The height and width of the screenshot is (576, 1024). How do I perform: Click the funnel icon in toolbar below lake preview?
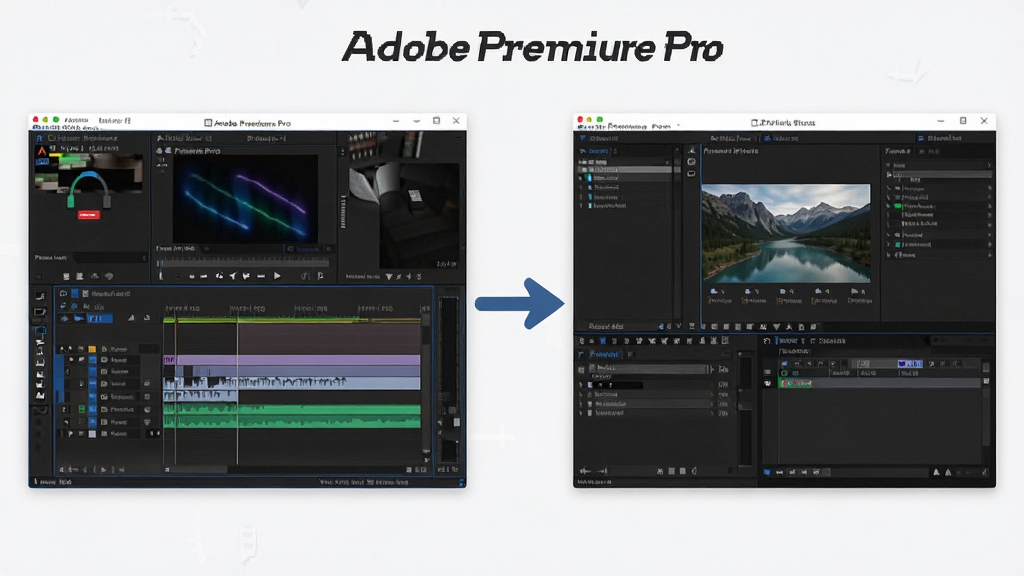776,327
